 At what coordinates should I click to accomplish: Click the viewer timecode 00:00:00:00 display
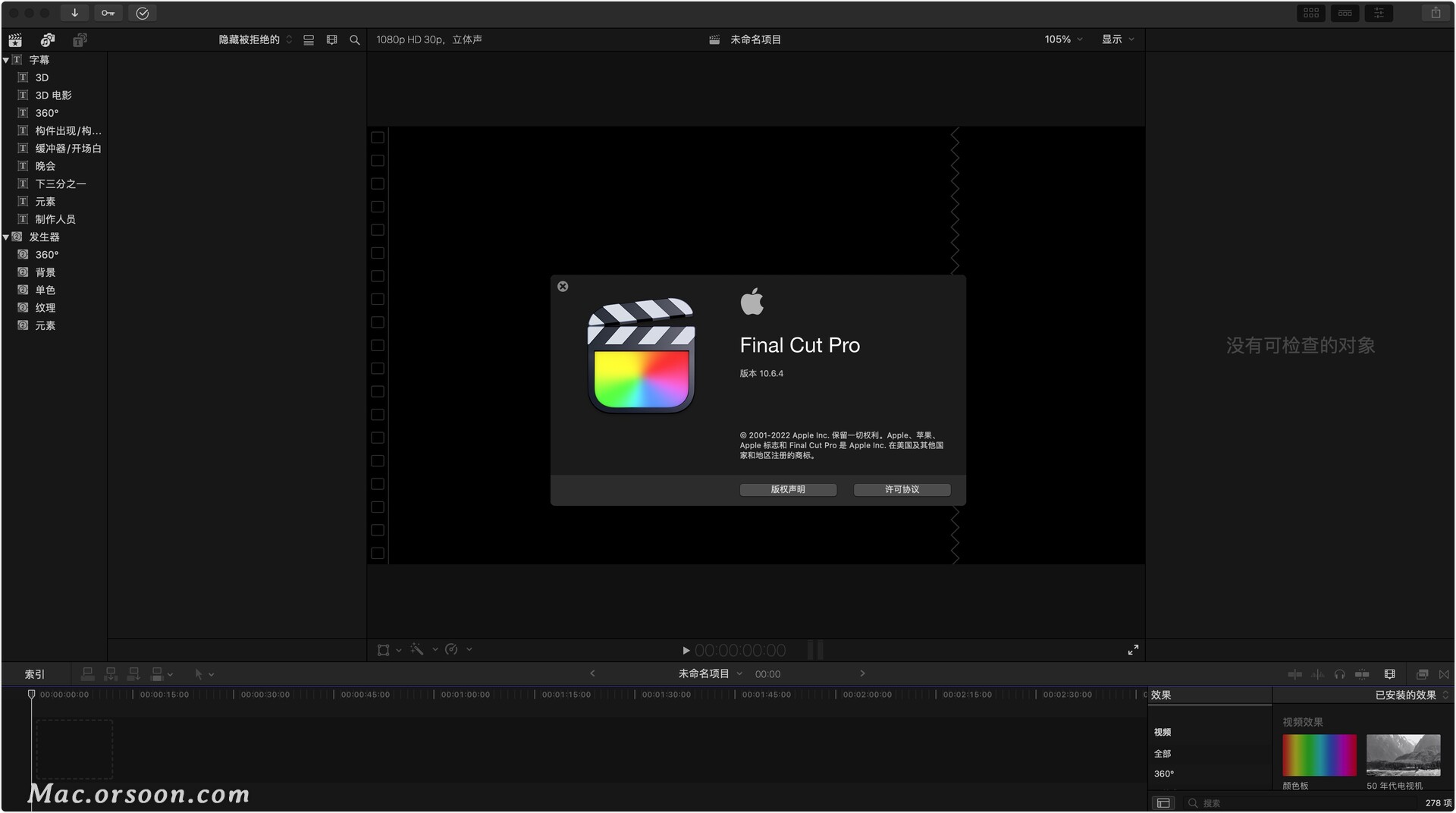coord(740,651)
